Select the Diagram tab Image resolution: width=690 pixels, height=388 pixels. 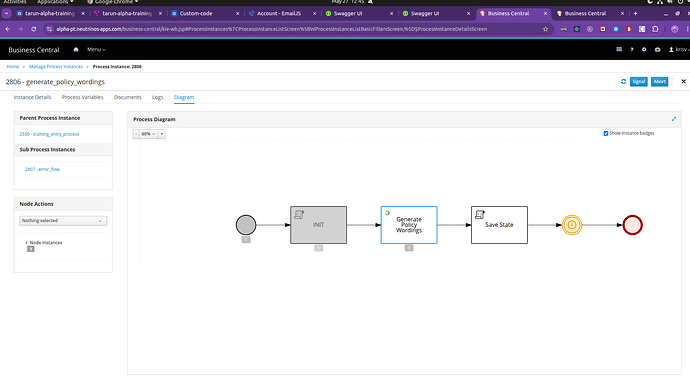[184, 97]
